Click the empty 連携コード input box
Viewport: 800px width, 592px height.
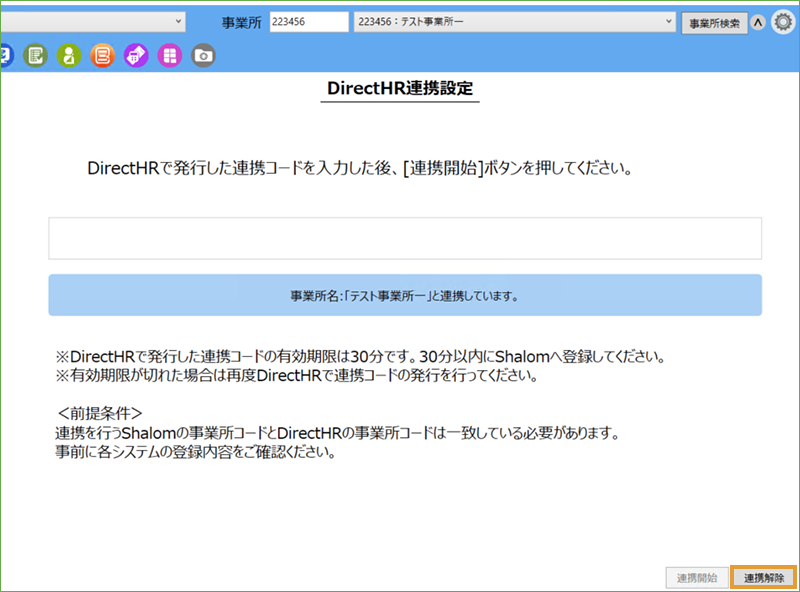coord(405,238)
